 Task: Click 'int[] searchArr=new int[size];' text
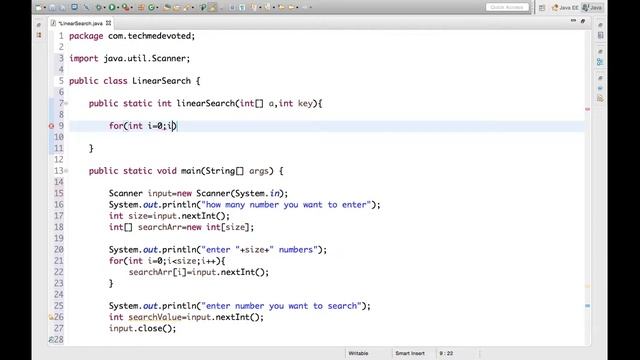181,227
